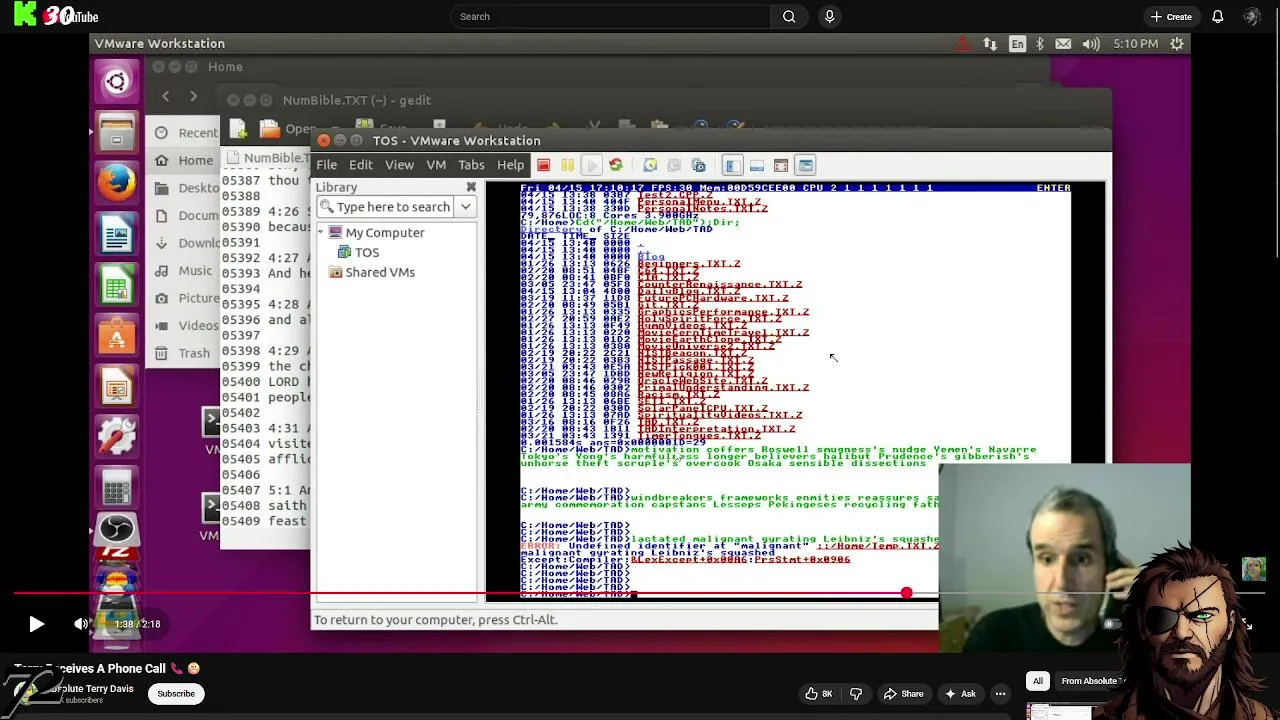Open the Edit menu in VMware
1280x720 pixels.
click(x=361, y=165)
